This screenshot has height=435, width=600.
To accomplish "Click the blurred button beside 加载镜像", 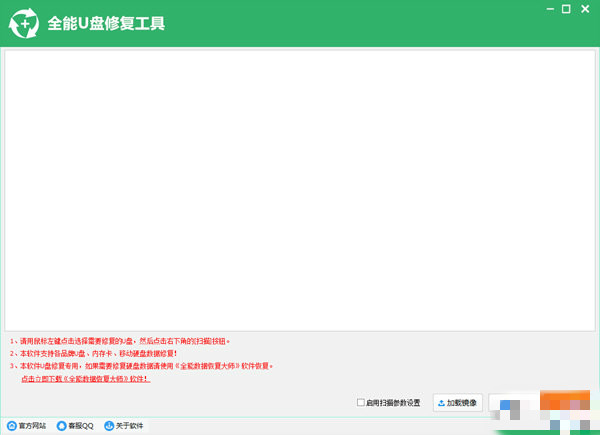I will [x=512, y=404].
